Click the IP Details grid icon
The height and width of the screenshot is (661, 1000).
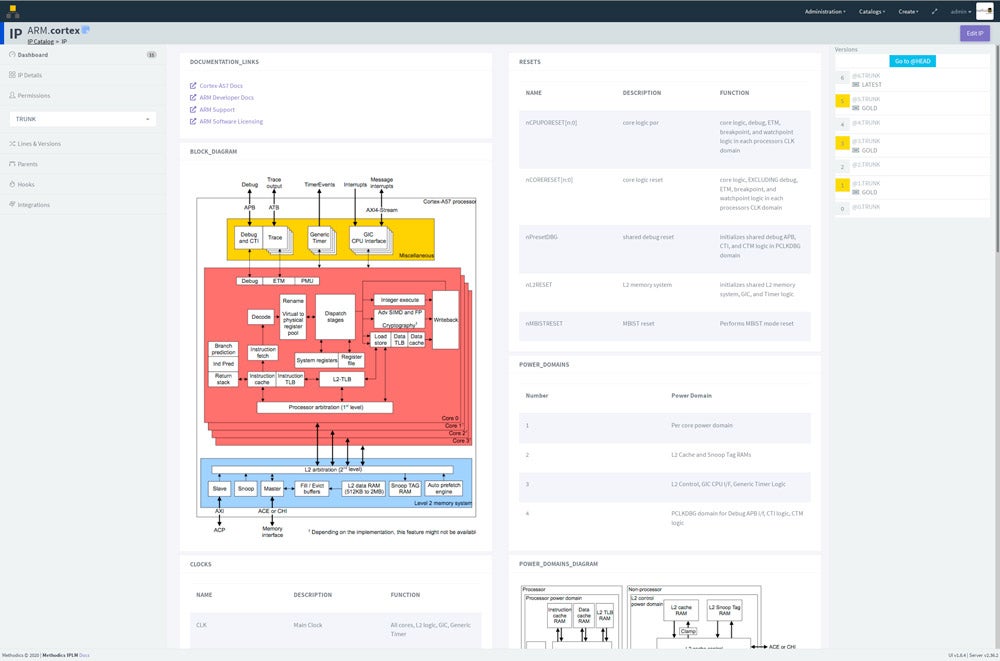12,75
